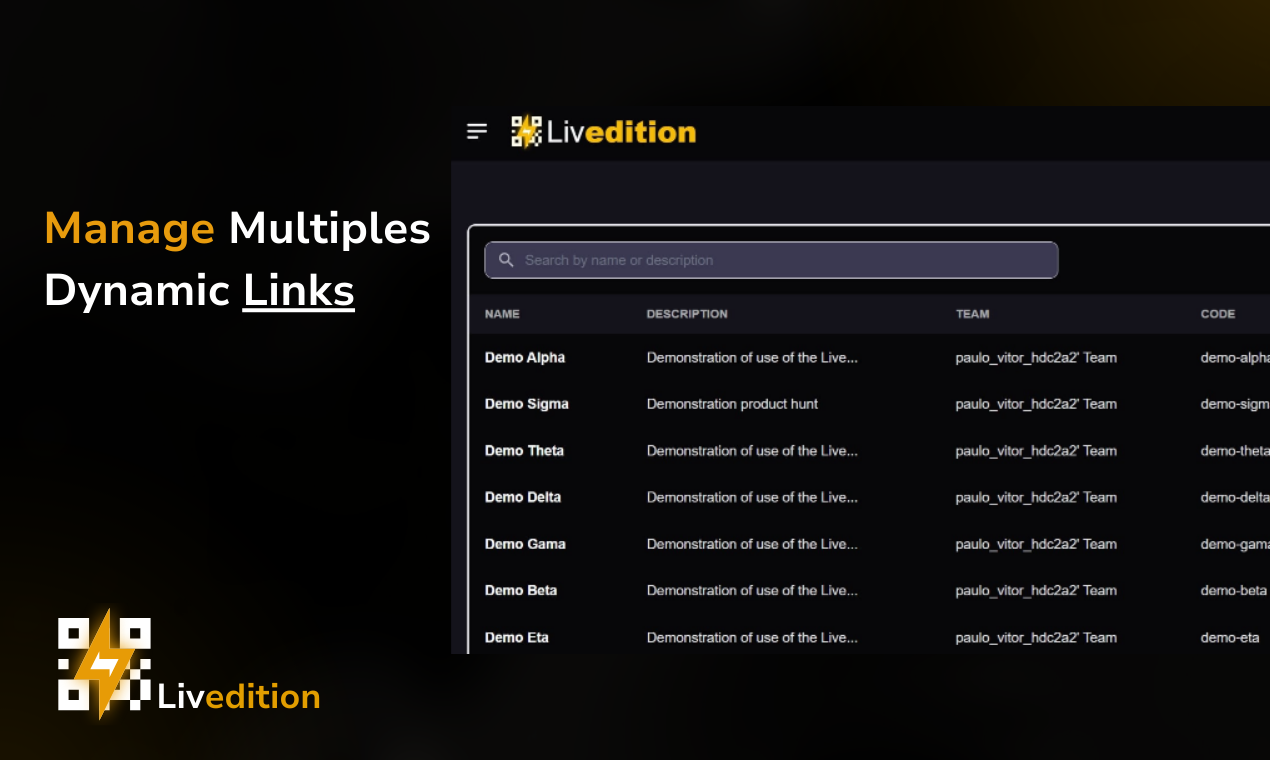1270x760 pixels.
Task: Click the team cell in Demo Eta row
Action: [1036, 637]
